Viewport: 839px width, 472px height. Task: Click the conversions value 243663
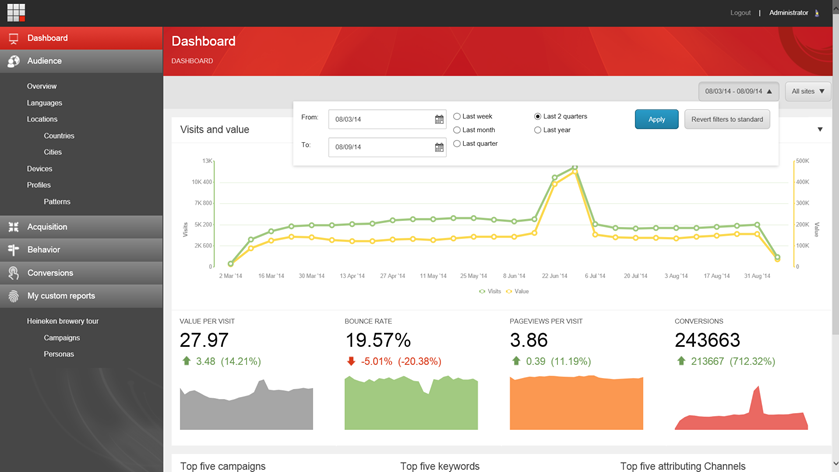707,340
